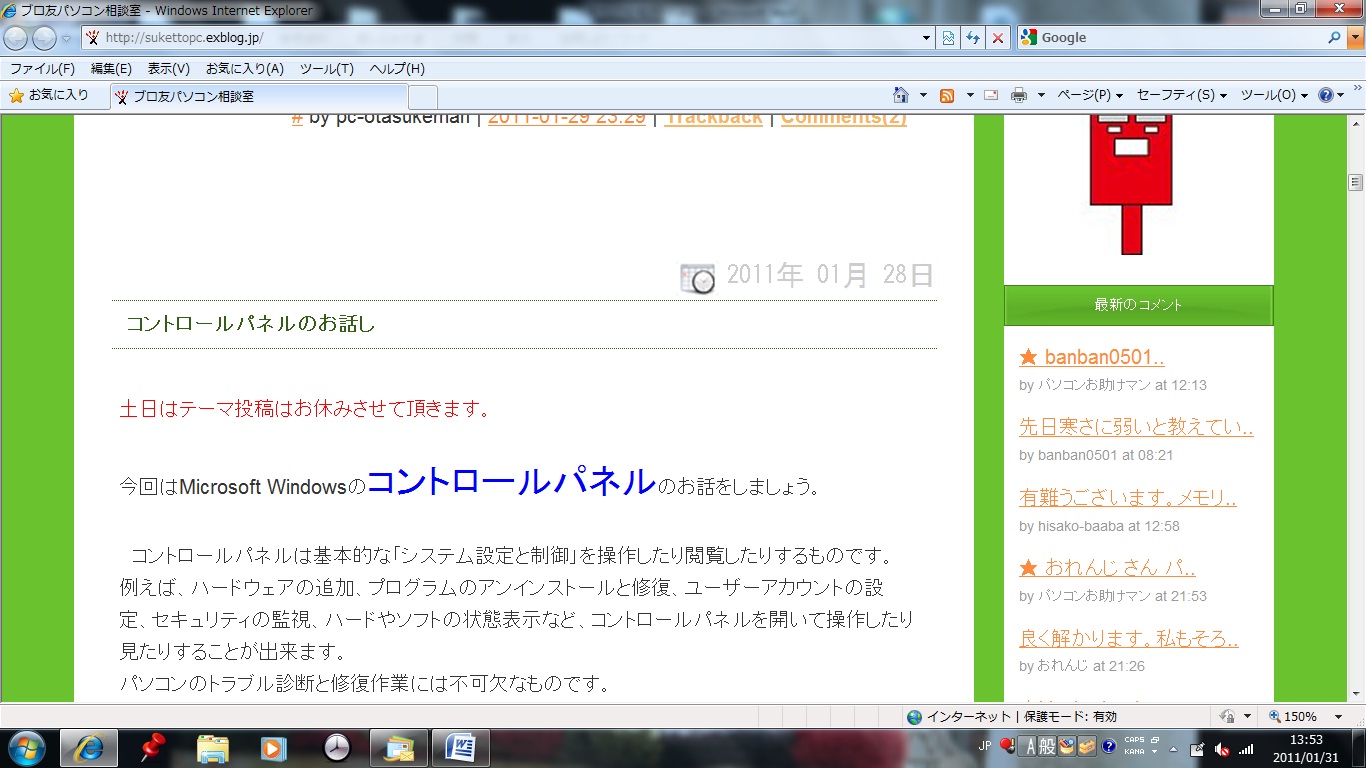Click the 2011-01-29 23:29 post permalink
Screen dimensions: 1366x768
click(x=567, y=117)
